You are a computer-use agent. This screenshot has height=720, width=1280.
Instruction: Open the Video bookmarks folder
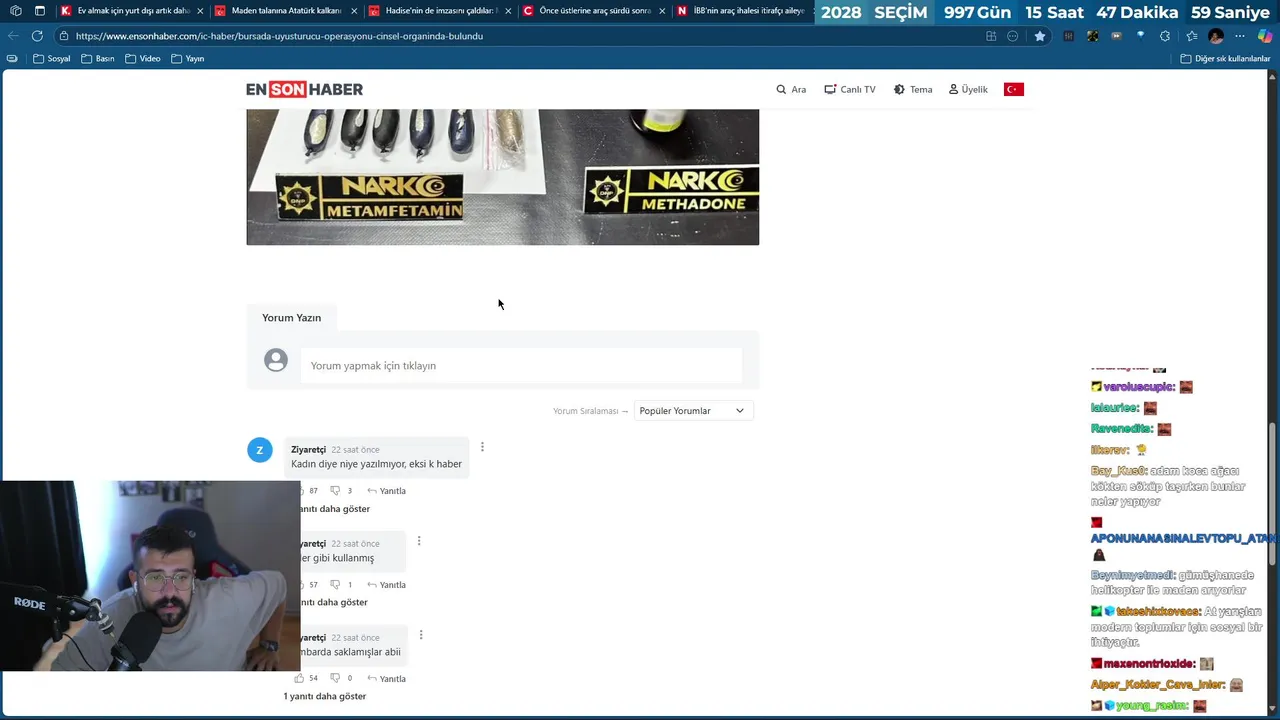coord(143,59)
